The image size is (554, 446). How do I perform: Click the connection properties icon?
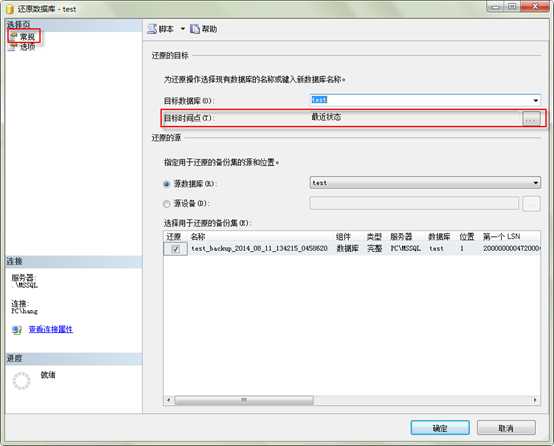tap(17, 330)
